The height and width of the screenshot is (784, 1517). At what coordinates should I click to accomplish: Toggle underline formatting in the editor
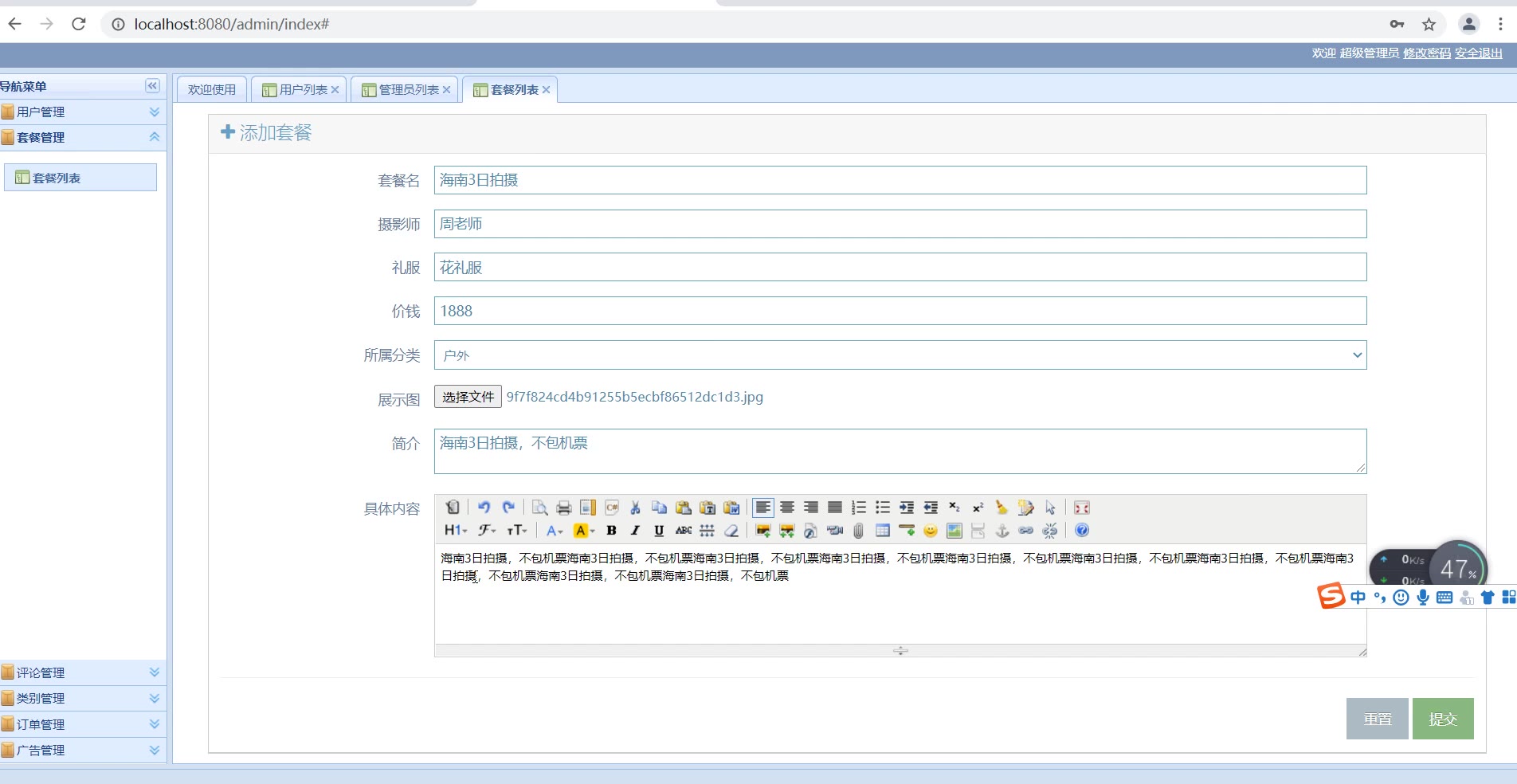coord(659,531)
